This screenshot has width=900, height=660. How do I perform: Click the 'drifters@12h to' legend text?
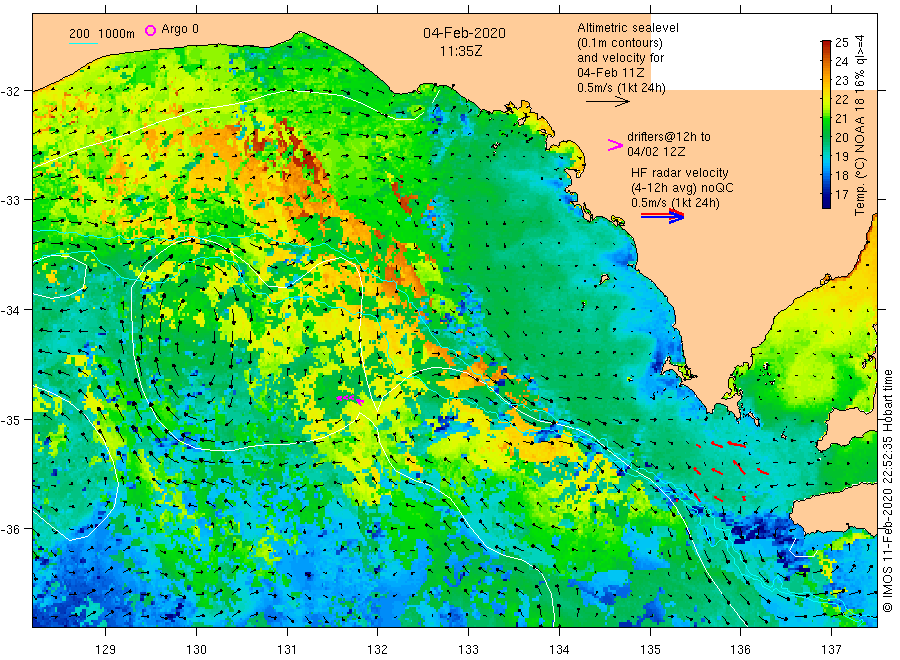[x=669, y=137]
